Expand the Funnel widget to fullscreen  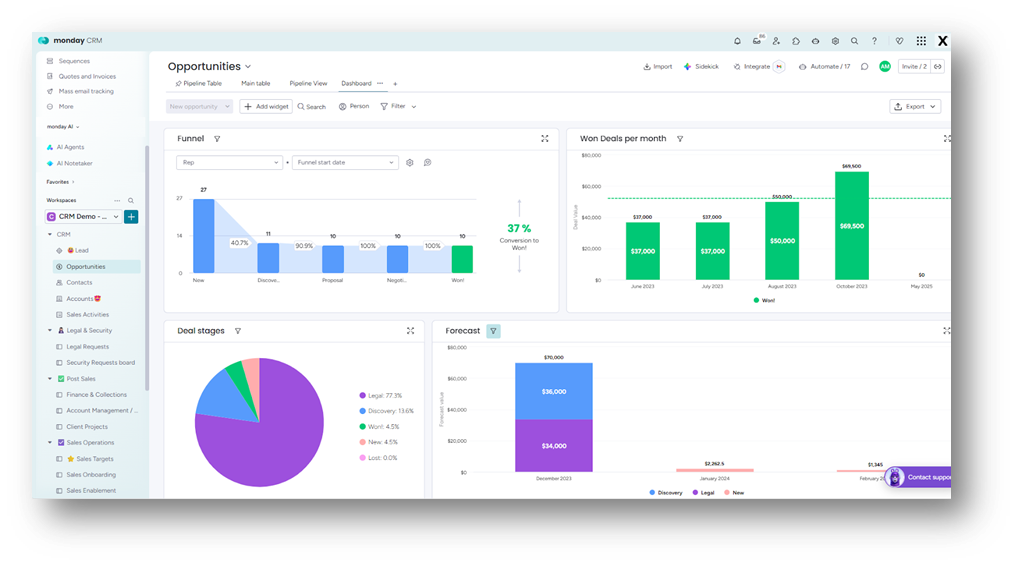click(544, 139)
